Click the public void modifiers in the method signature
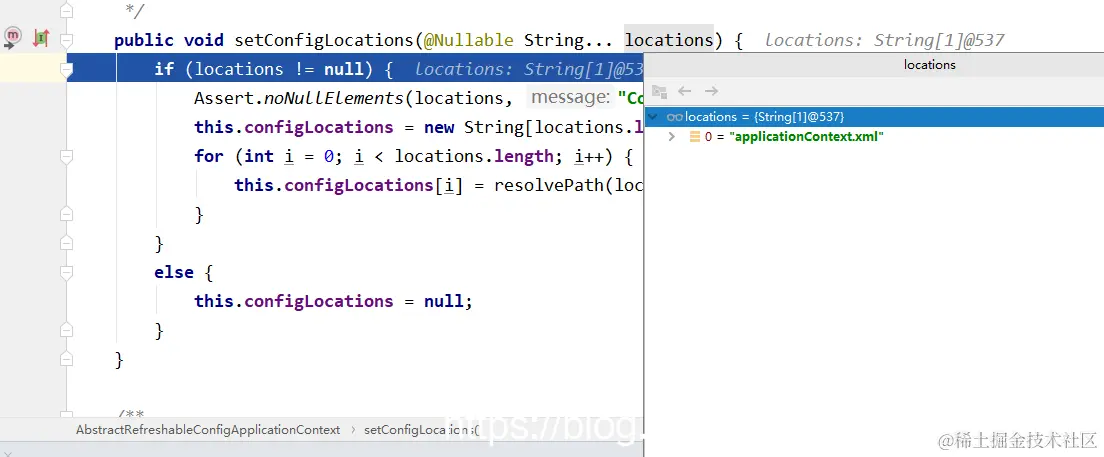The width and height of the screenshot is (1104, 457). [169, 40]
